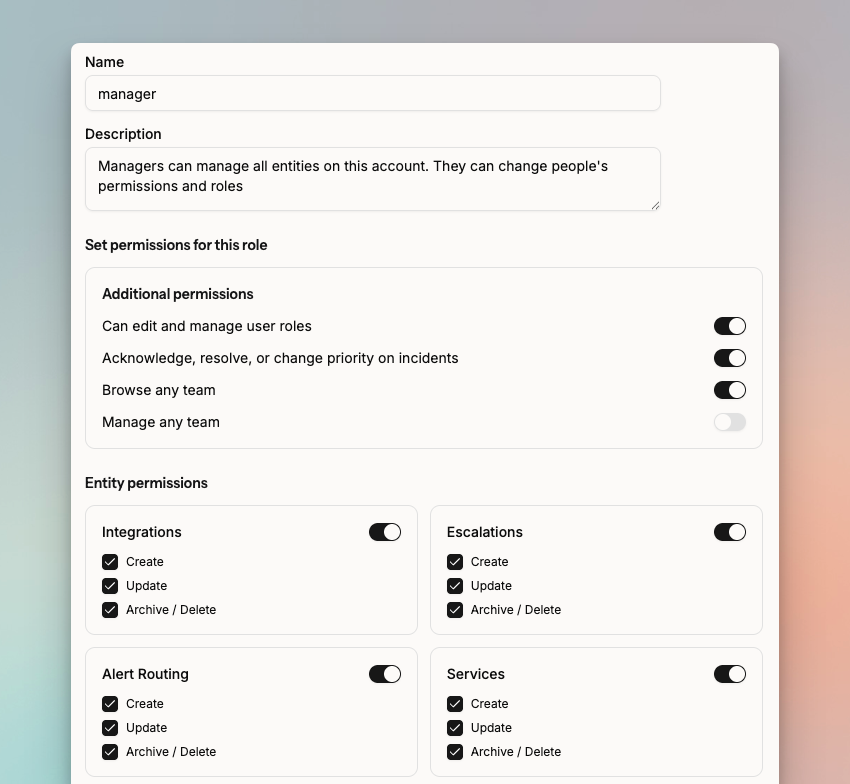The width and height of the screenshot is (850, 784).
Task: Click the 'Browse any team' label
Action: pos(159,390)
